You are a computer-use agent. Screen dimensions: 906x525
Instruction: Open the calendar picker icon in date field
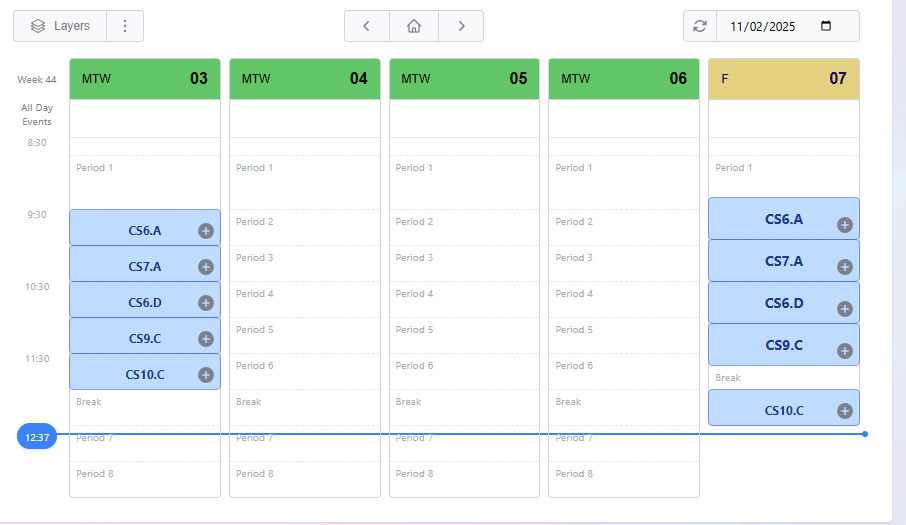[x=826, y=26]
